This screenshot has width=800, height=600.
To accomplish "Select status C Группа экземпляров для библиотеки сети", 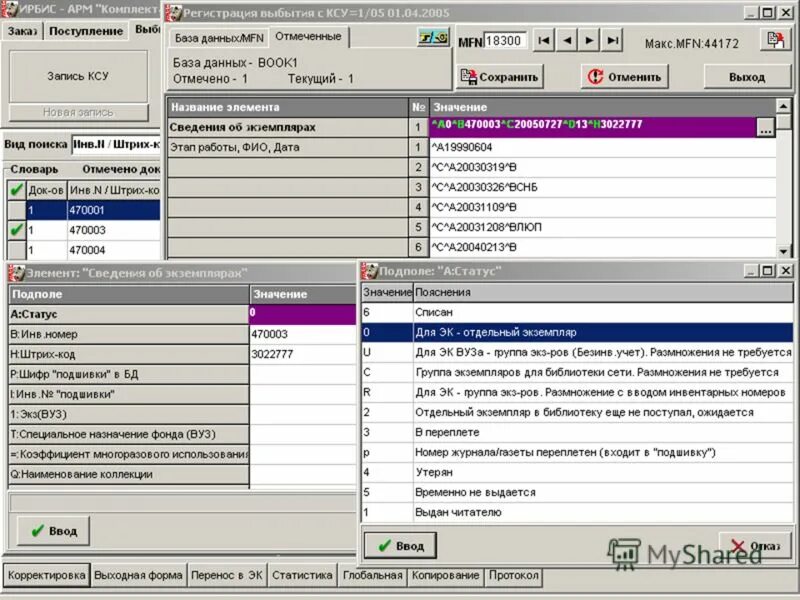I will point(577,372).
